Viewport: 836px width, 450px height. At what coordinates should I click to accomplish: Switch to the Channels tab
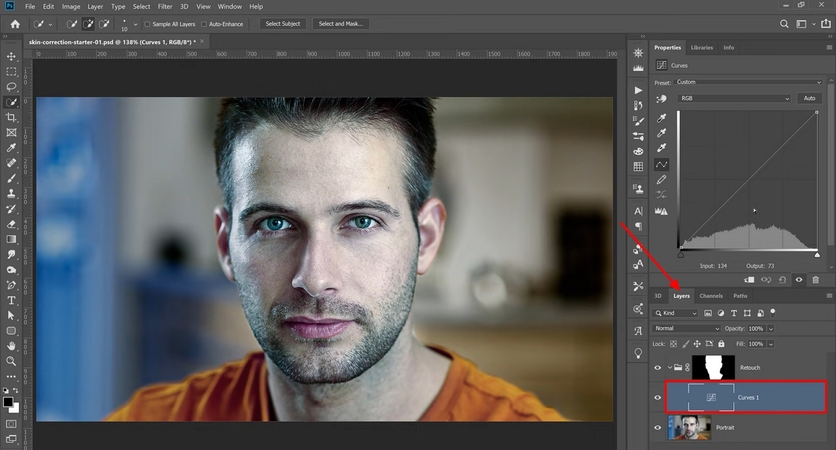coord(711,296)
